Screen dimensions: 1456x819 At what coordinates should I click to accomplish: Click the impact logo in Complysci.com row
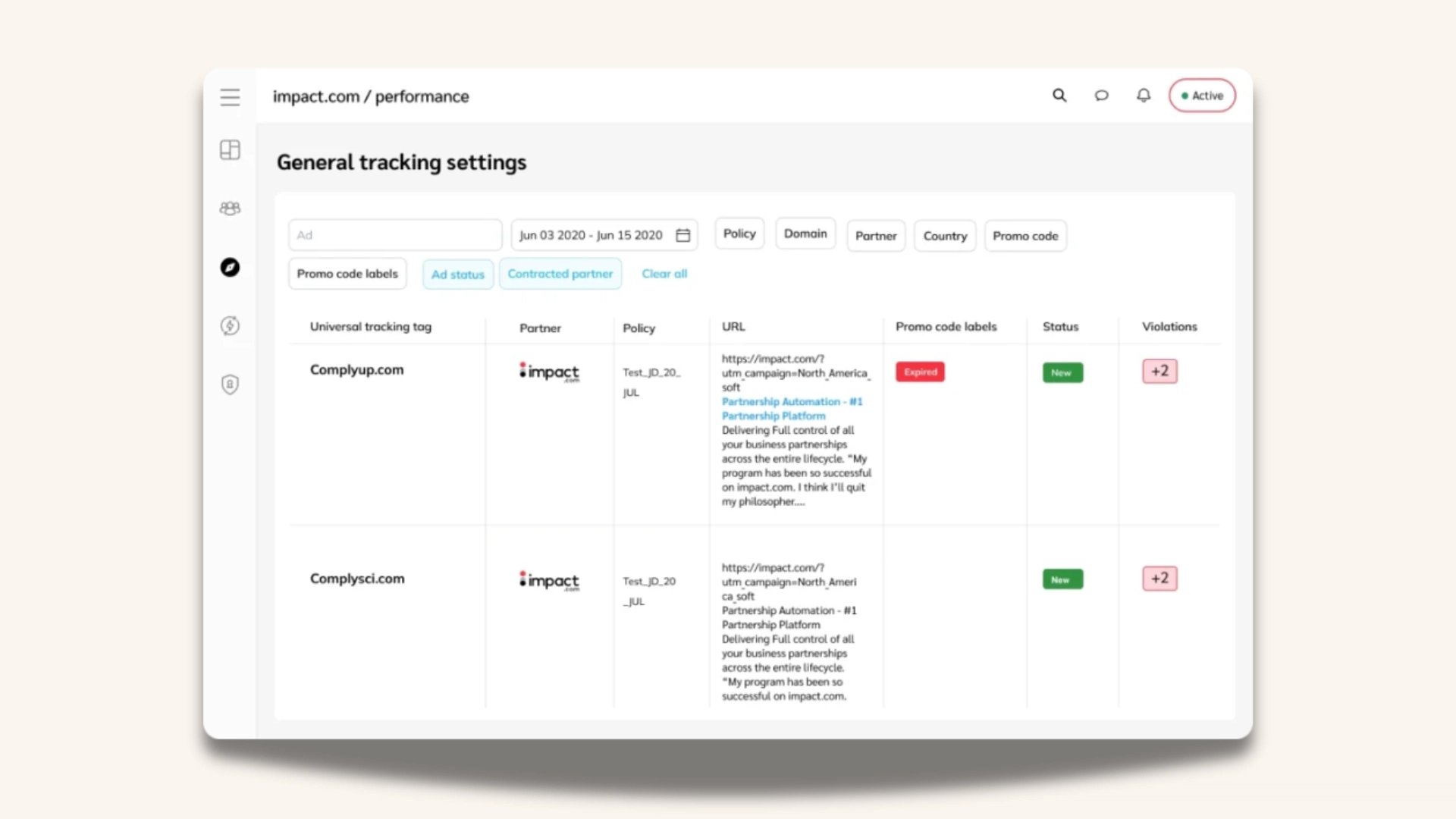[550, 580]
